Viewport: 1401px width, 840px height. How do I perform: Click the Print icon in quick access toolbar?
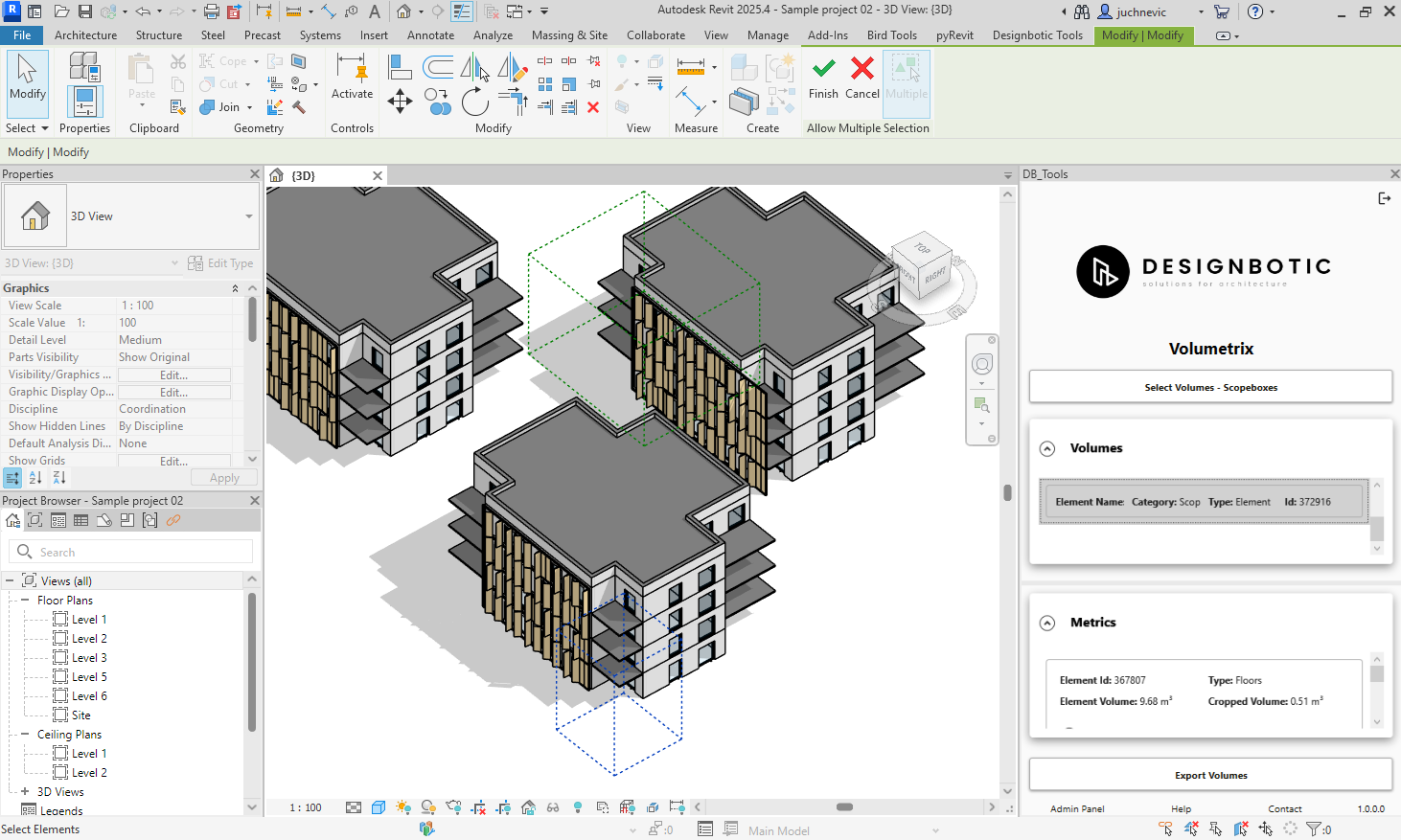(212, 11)
